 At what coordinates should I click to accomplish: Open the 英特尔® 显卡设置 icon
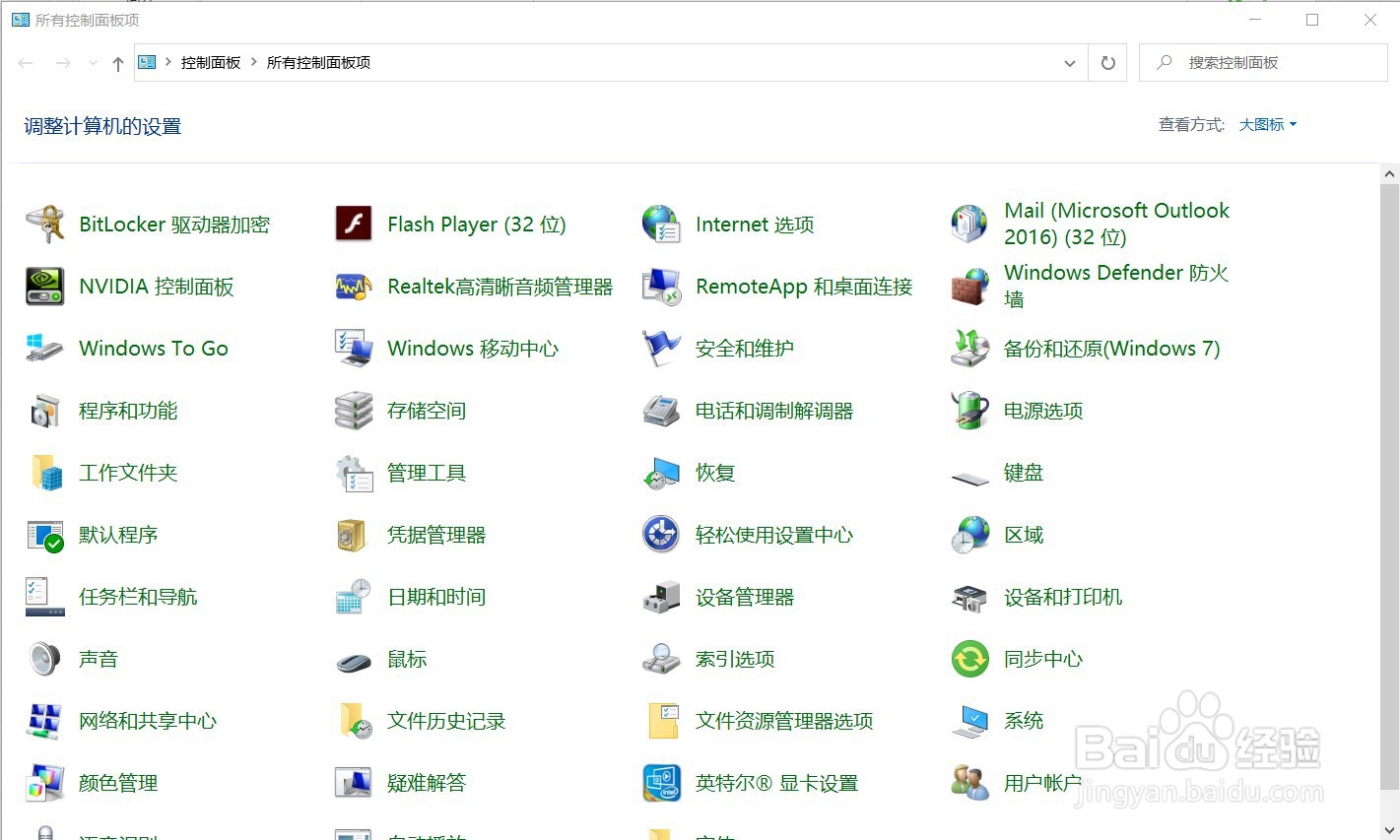pos(662,783)
